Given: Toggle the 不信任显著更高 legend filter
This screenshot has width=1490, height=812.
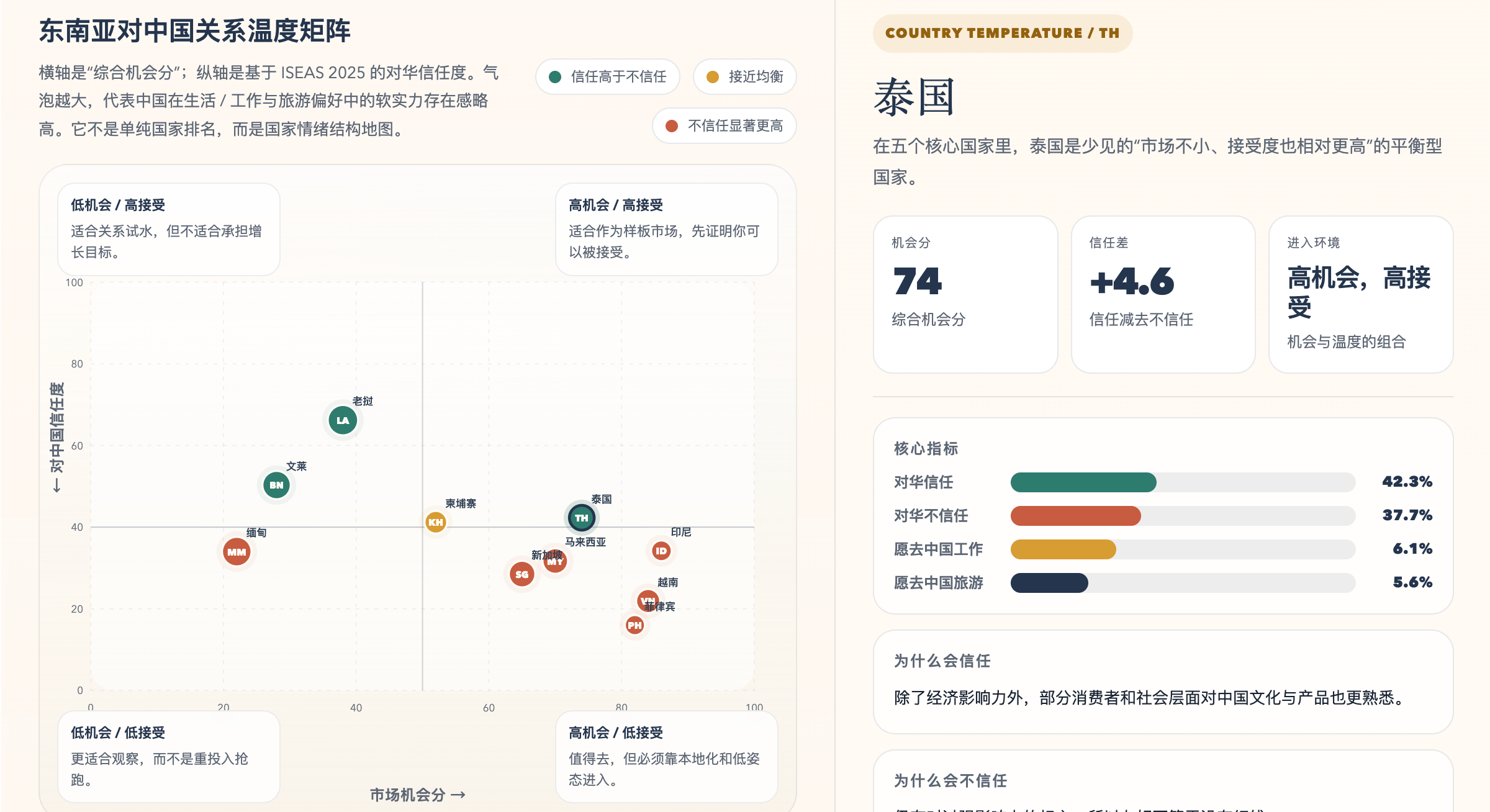Looking at the screenshot, I should point(724,126).
